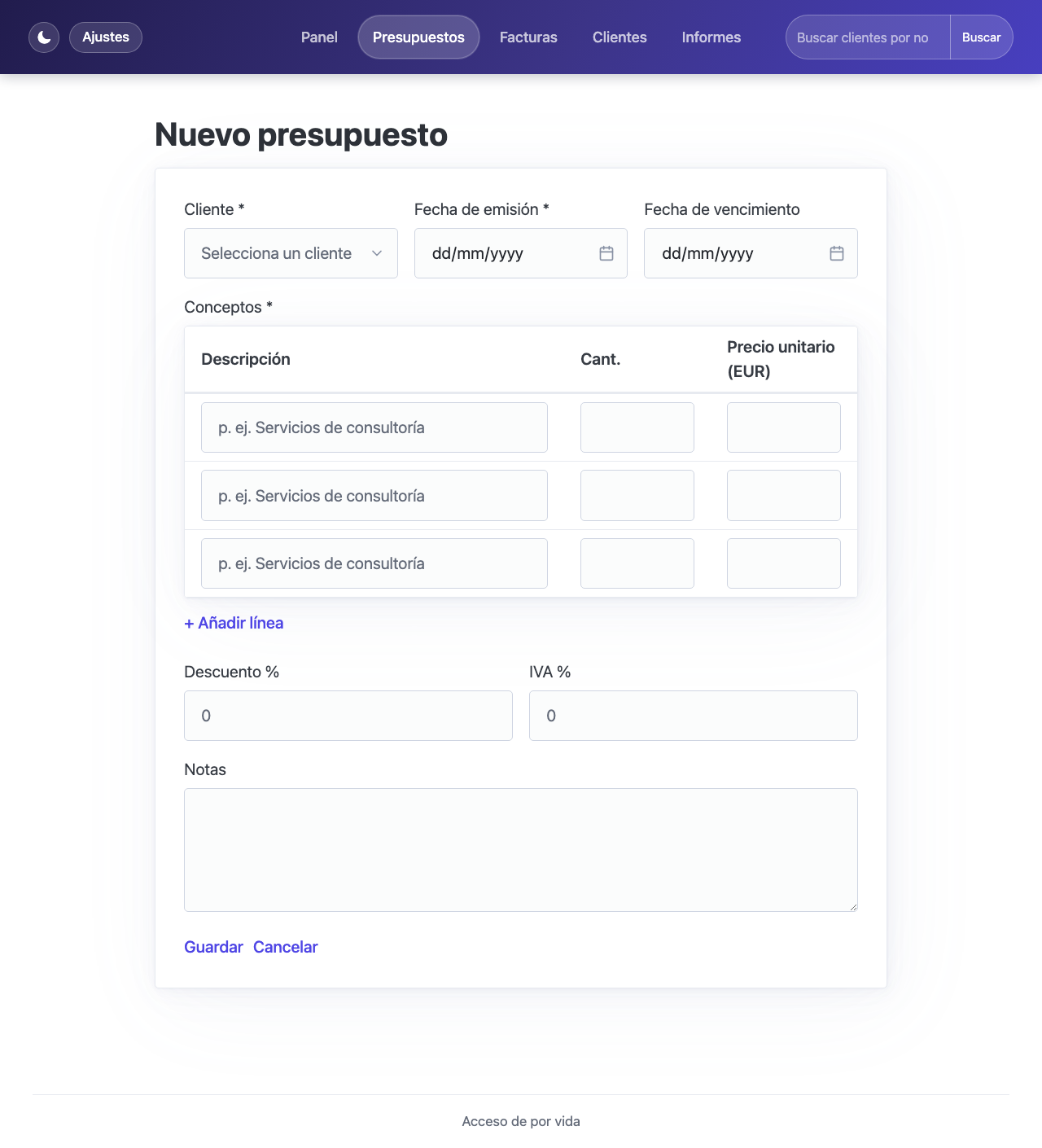Focus the Buscar clientes search field
Screen dimensions: 1042x1148
[868, 37]
